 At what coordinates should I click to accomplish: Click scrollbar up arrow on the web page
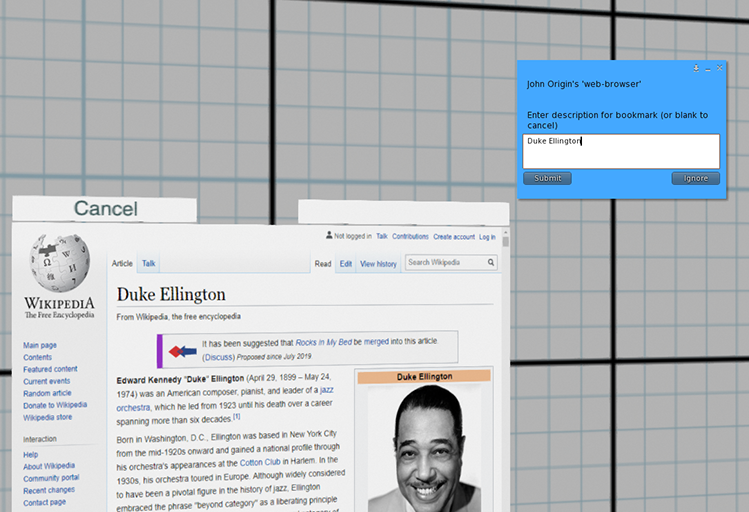tap(505, 241)
